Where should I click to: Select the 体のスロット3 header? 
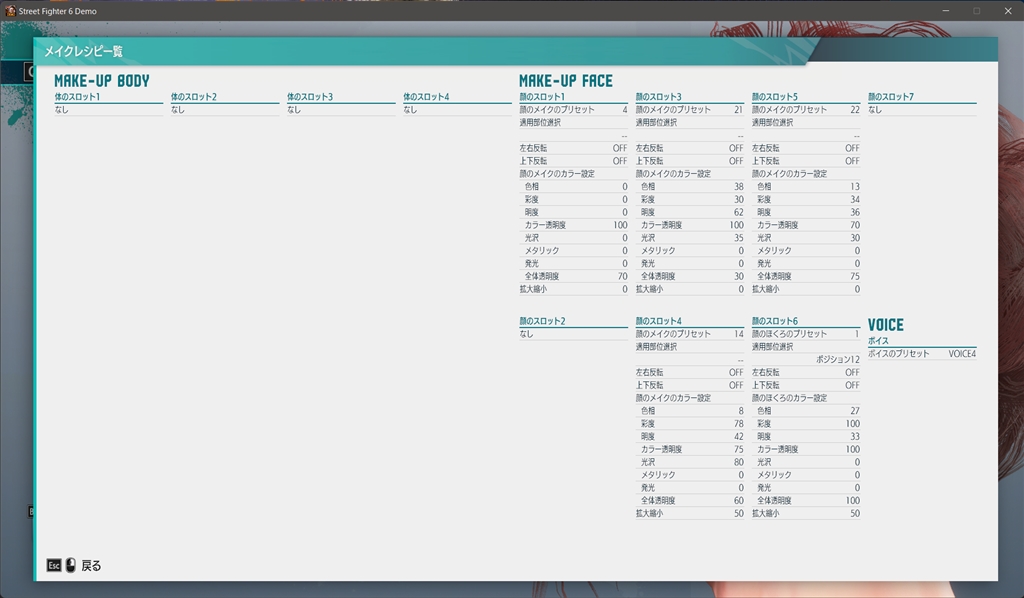310,97
